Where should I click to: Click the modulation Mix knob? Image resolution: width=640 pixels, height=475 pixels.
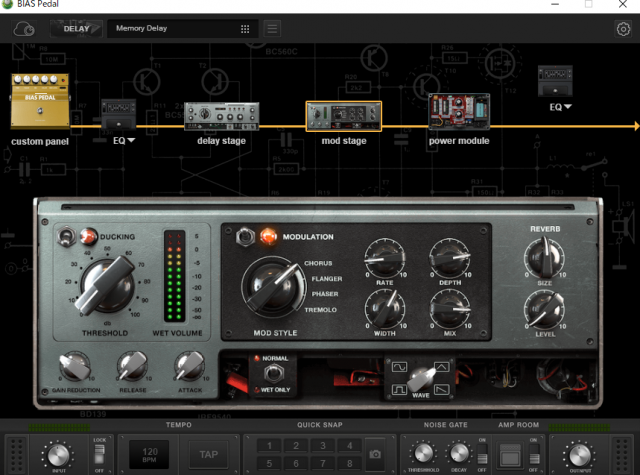(x=450, y=309)
